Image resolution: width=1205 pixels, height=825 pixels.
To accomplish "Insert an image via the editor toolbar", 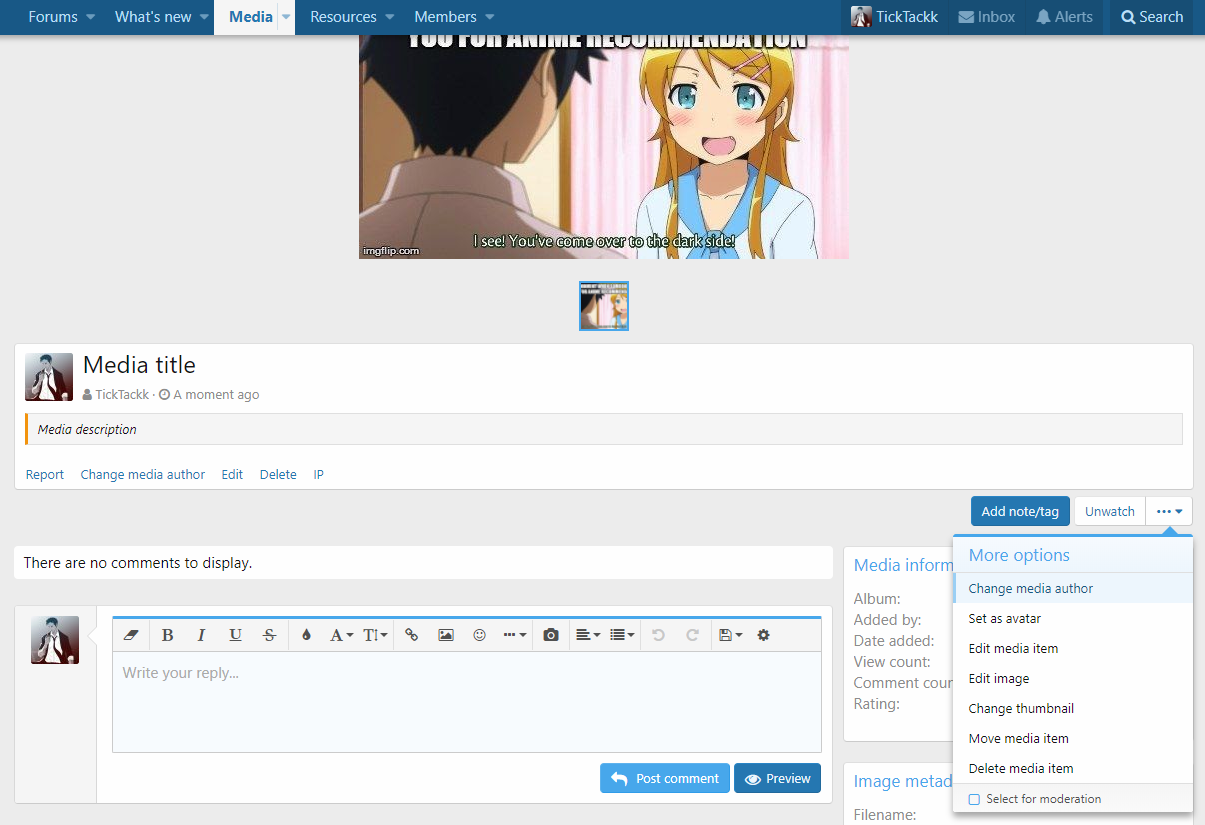I will 446,635.
